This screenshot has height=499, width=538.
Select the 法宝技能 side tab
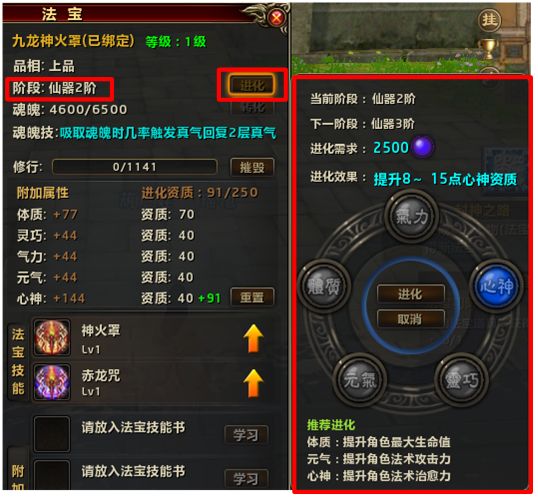pos(17,361)
